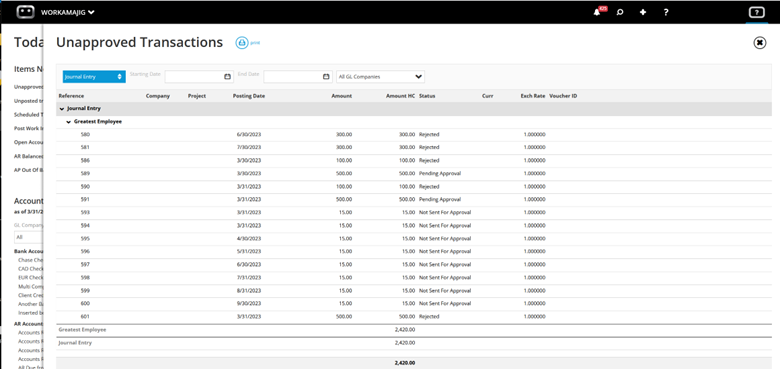
Task: Select journal entry reference 595
Action: pos(85,239)
